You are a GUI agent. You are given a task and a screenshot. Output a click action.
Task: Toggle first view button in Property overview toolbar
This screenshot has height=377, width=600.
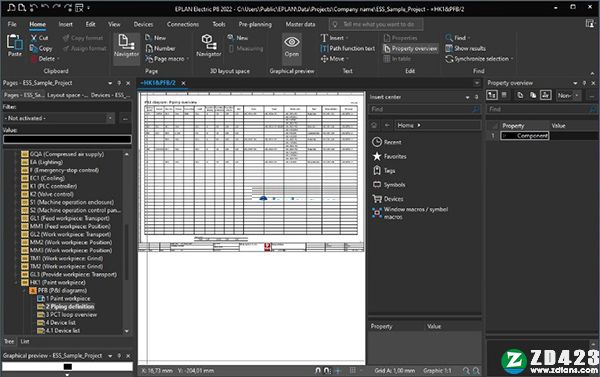tap(492, 95)
